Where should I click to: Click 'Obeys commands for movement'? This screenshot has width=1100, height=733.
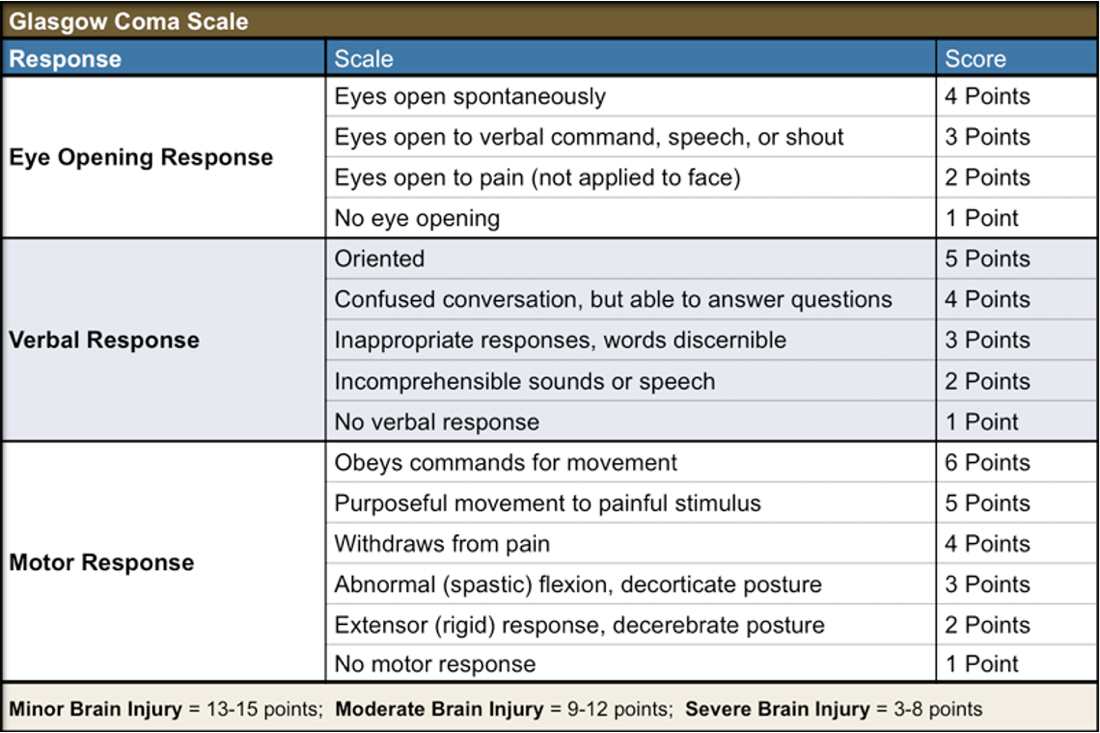[505, 462]
